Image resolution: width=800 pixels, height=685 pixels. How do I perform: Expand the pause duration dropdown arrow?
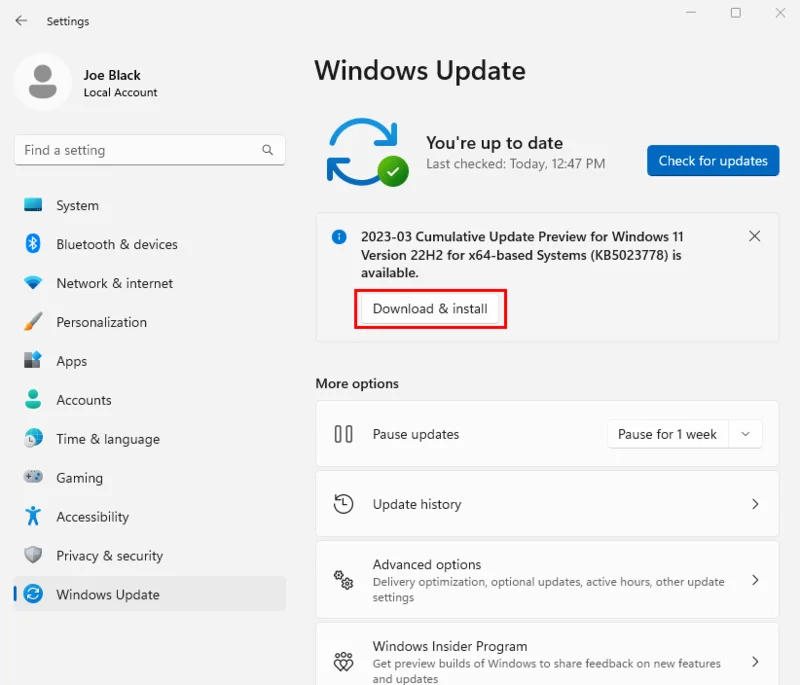745,434
